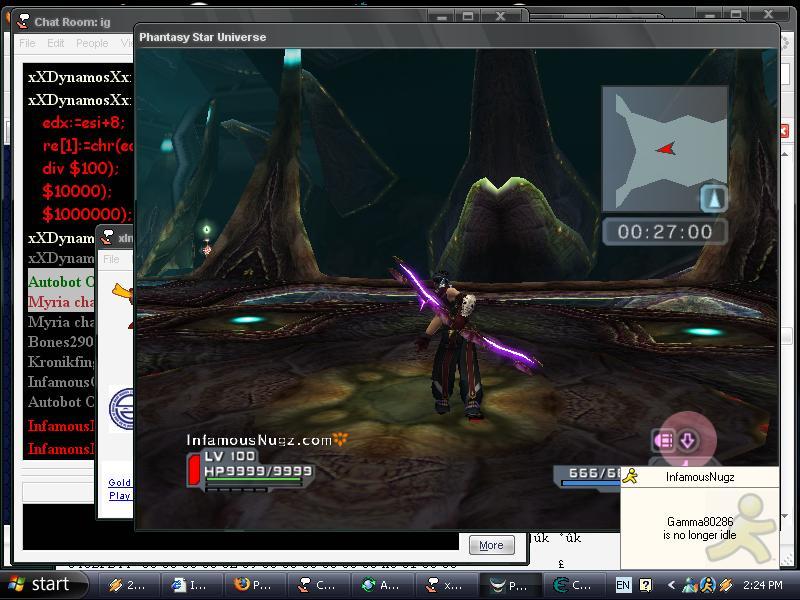Click the red X button at right screen edge
The image size is (800, 600).
point(784,131)
